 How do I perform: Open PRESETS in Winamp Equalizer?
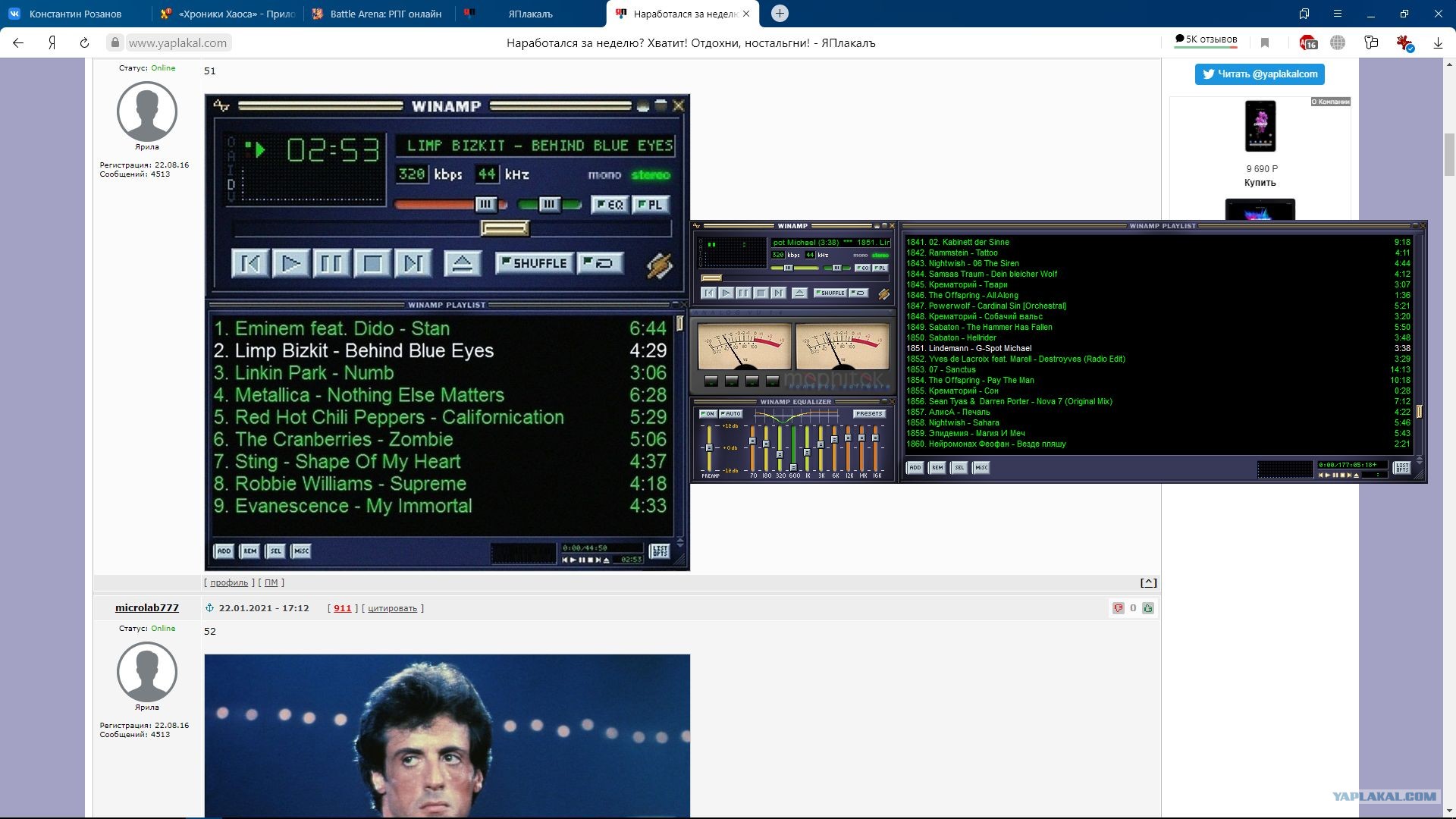click(x=869, y=414)
